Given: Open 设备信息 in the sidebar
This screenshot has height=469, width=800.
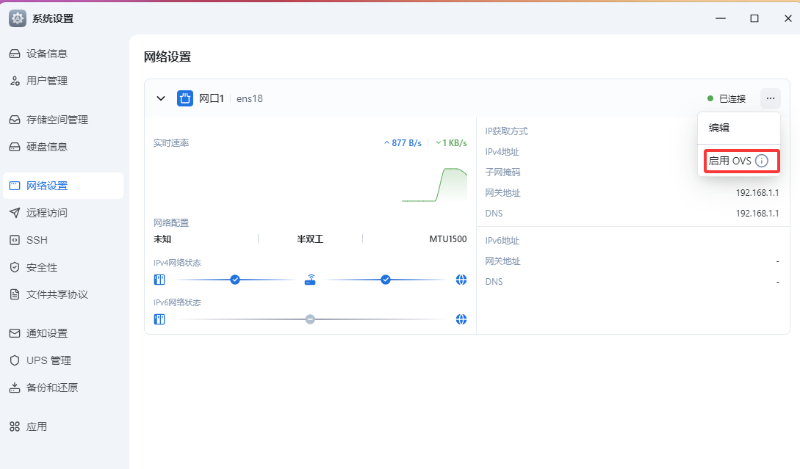Looking at the screenshot, I should pos(46,53).
